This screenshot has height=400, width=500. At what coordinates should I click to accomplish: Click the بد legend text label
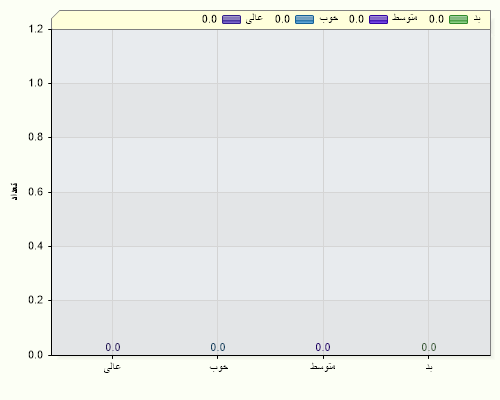coord(477,19)
